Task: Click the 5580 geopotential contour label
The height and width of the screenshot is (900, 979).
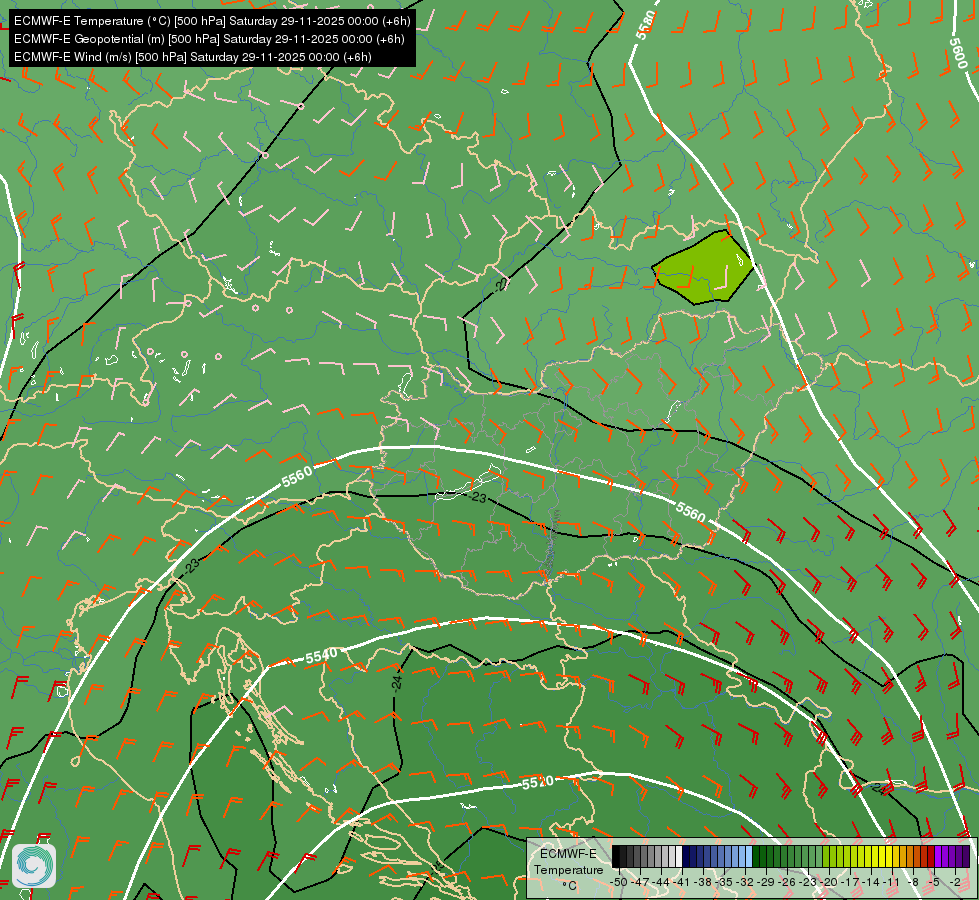Action: point(646,25)
